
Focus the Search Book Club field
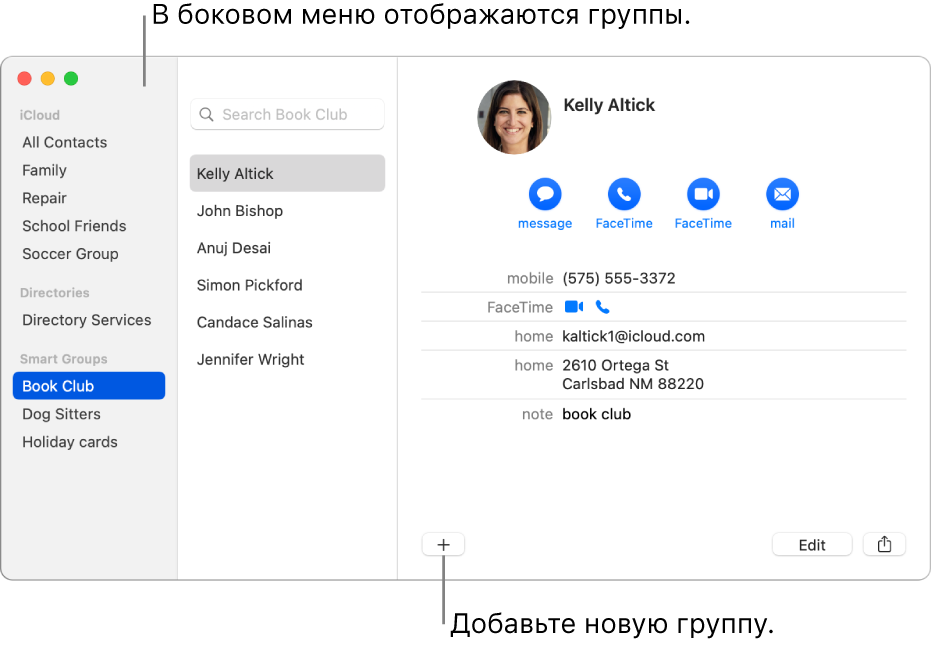[287, 114]
